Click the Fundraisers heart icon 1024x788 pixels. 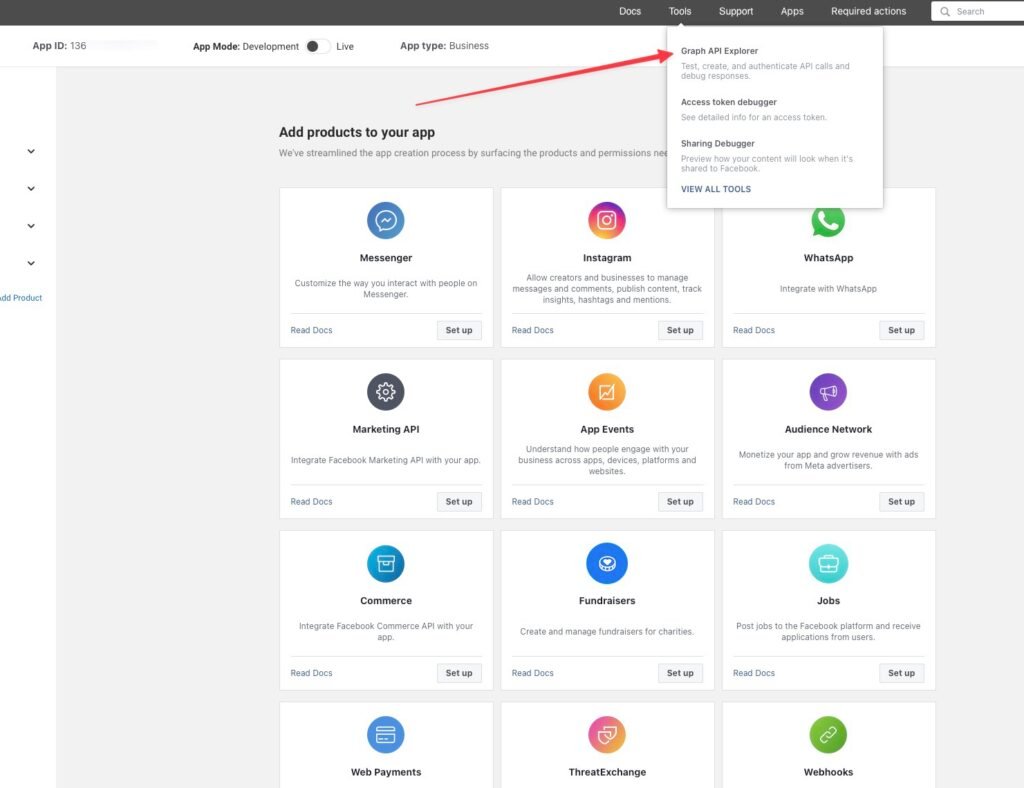tap(607, 563)
